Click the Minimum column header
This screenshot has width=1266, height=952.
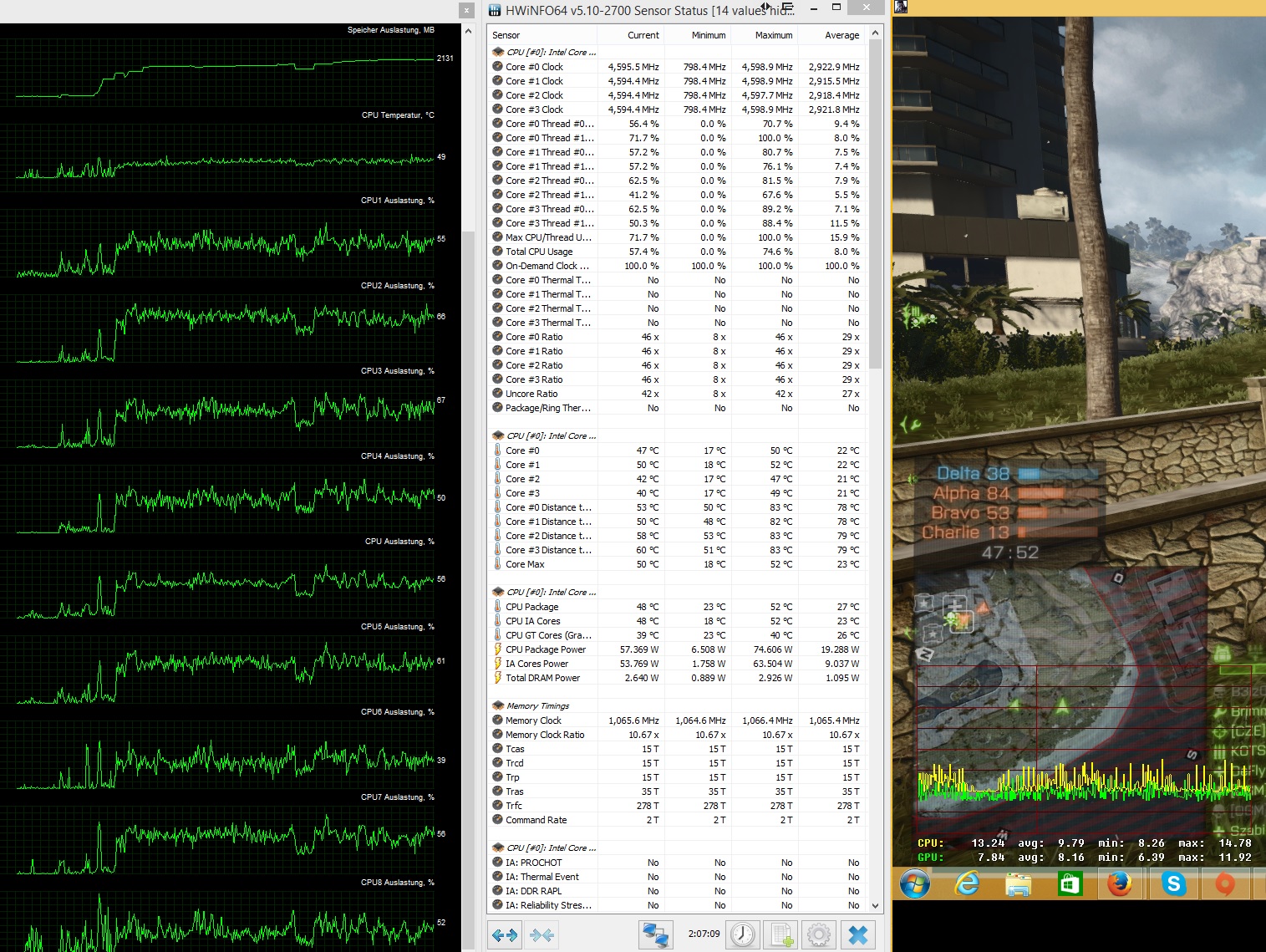698,35
